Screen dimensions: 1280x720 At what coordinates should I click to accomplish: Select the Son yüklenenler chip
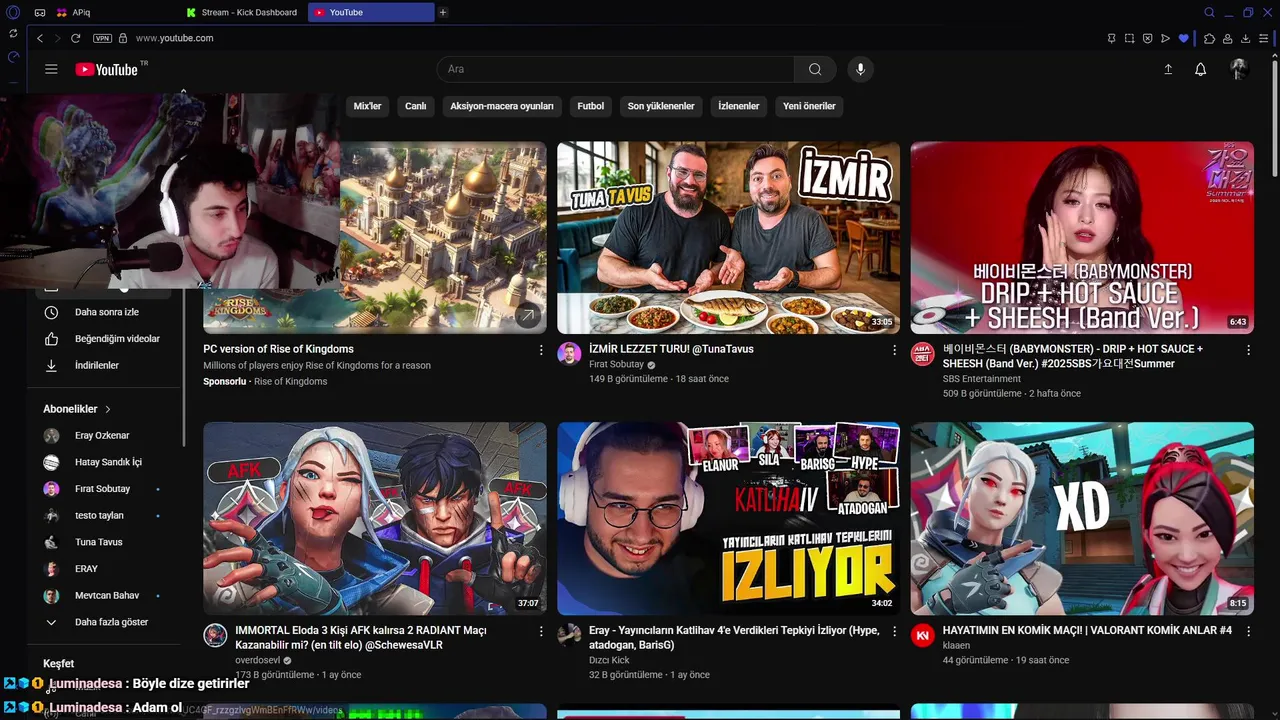[x=661, y=106]
